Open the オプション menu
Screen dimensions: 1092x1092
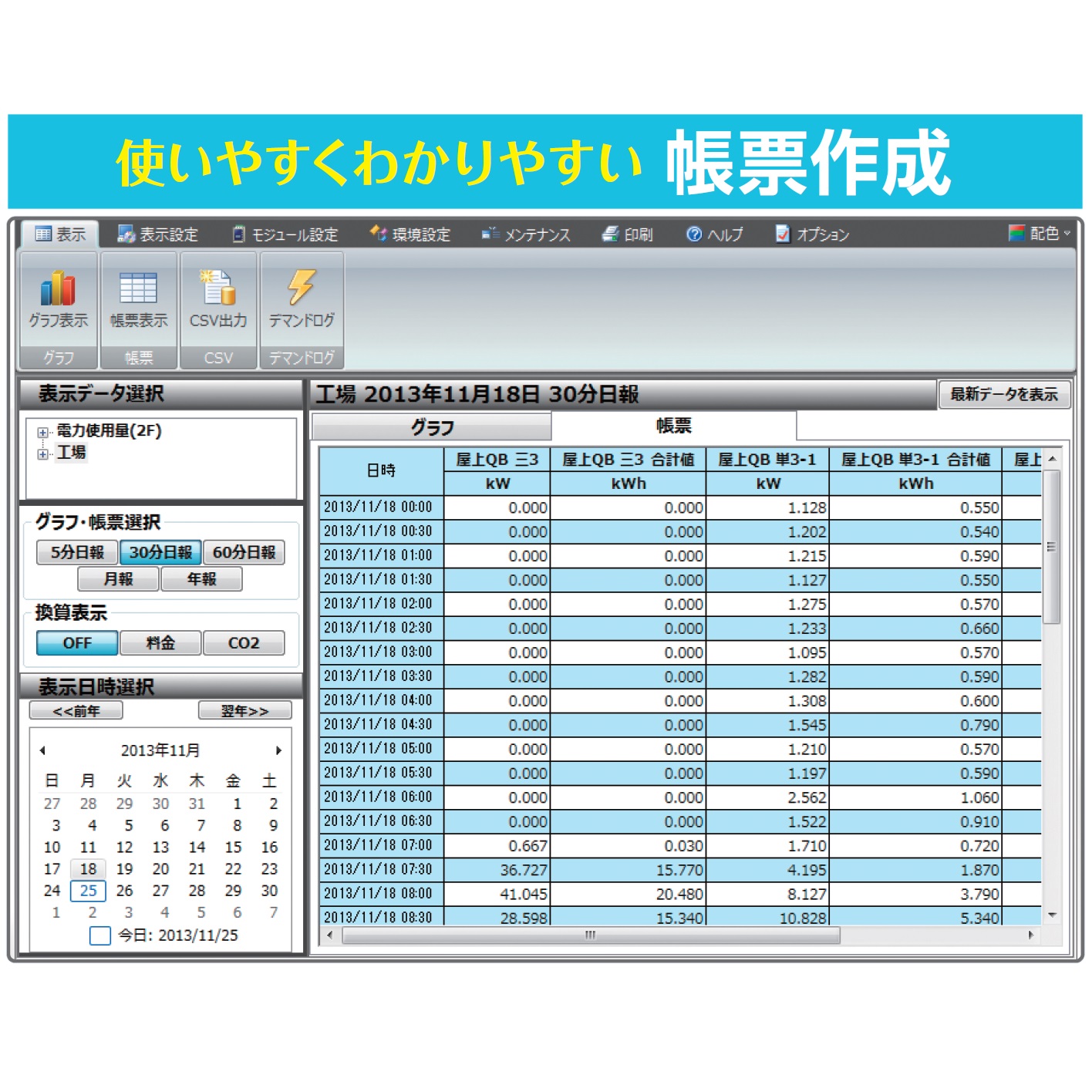pos(812,234)
